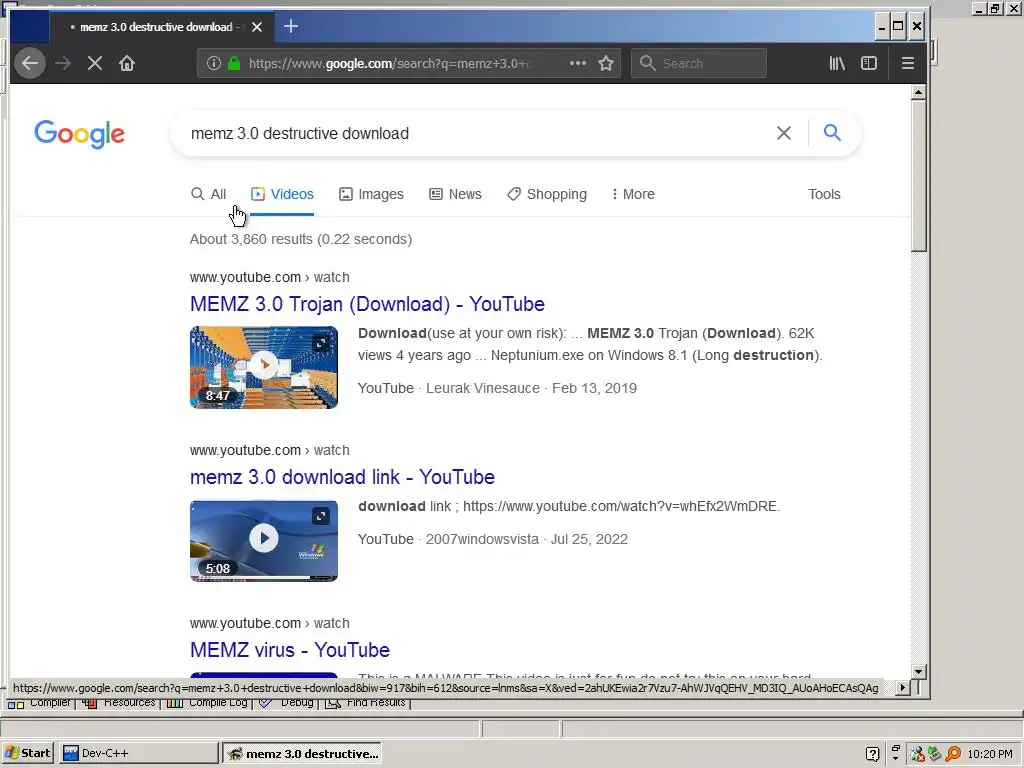Click the taskbar help question icon

872,754
